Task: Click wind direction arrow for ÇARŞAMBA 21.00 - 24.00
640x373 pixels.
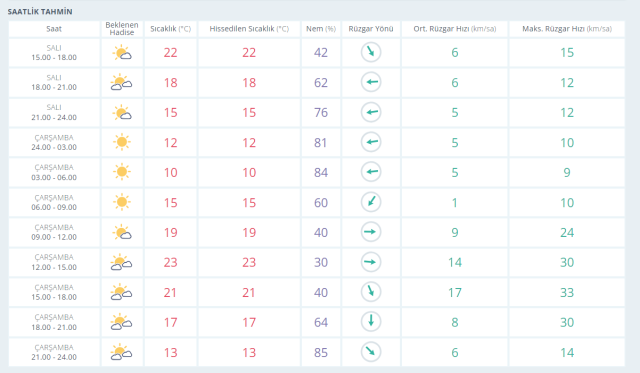Action: [x=371, y=352]
